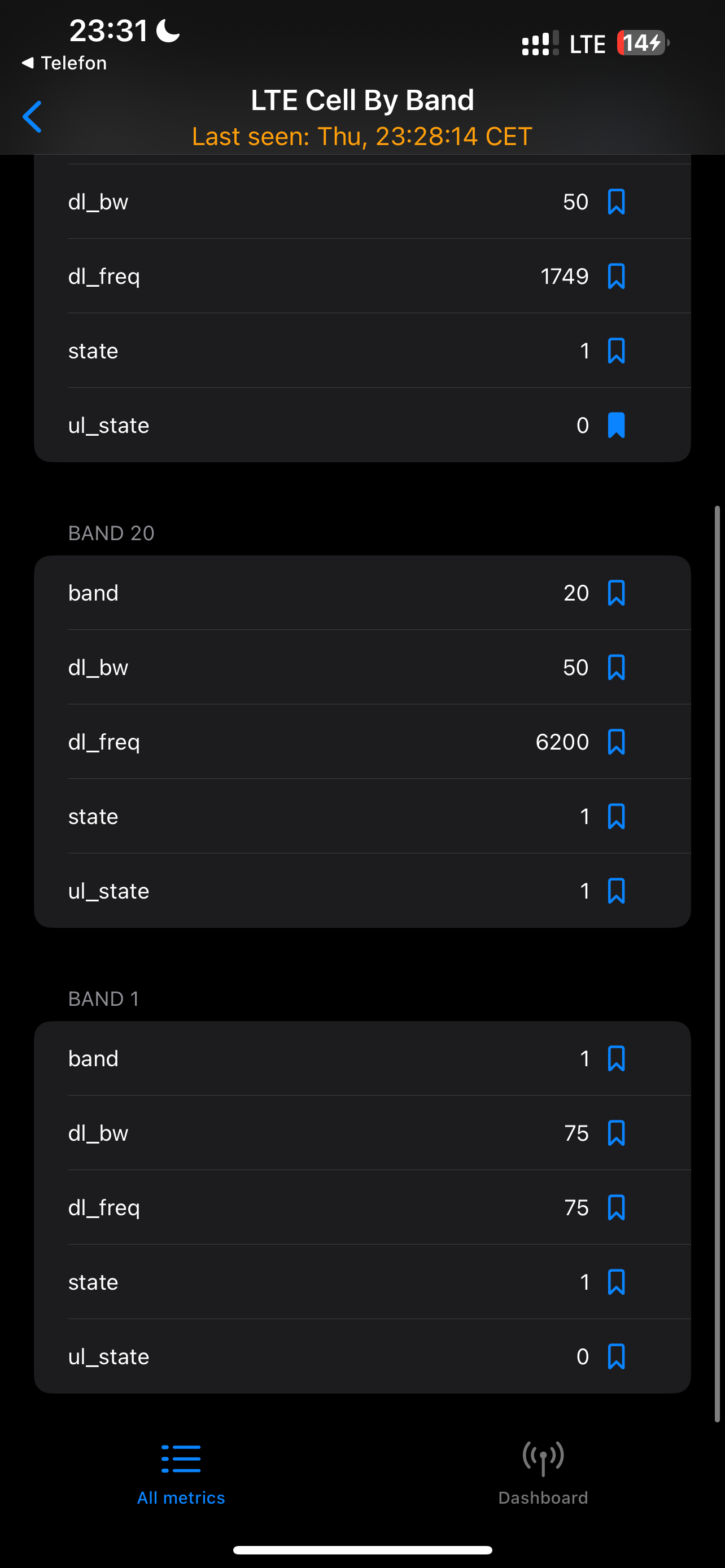725x1568 pixels.
Task: Bookmark the dl_freq 1749 metric
Action: pos(616,277)
